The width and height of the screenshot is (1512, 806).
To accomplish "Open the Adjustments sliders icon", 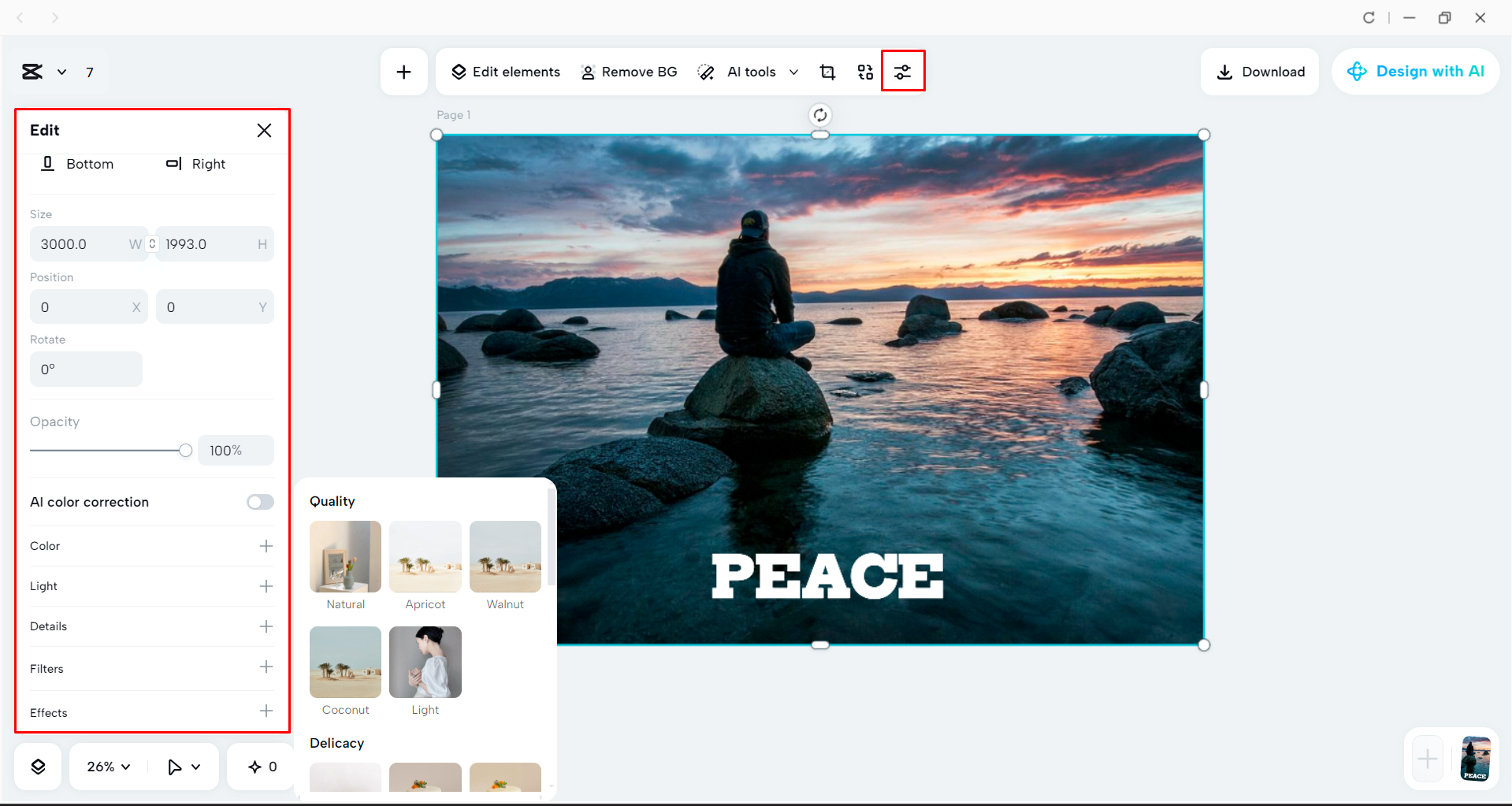I will point(903,71).
